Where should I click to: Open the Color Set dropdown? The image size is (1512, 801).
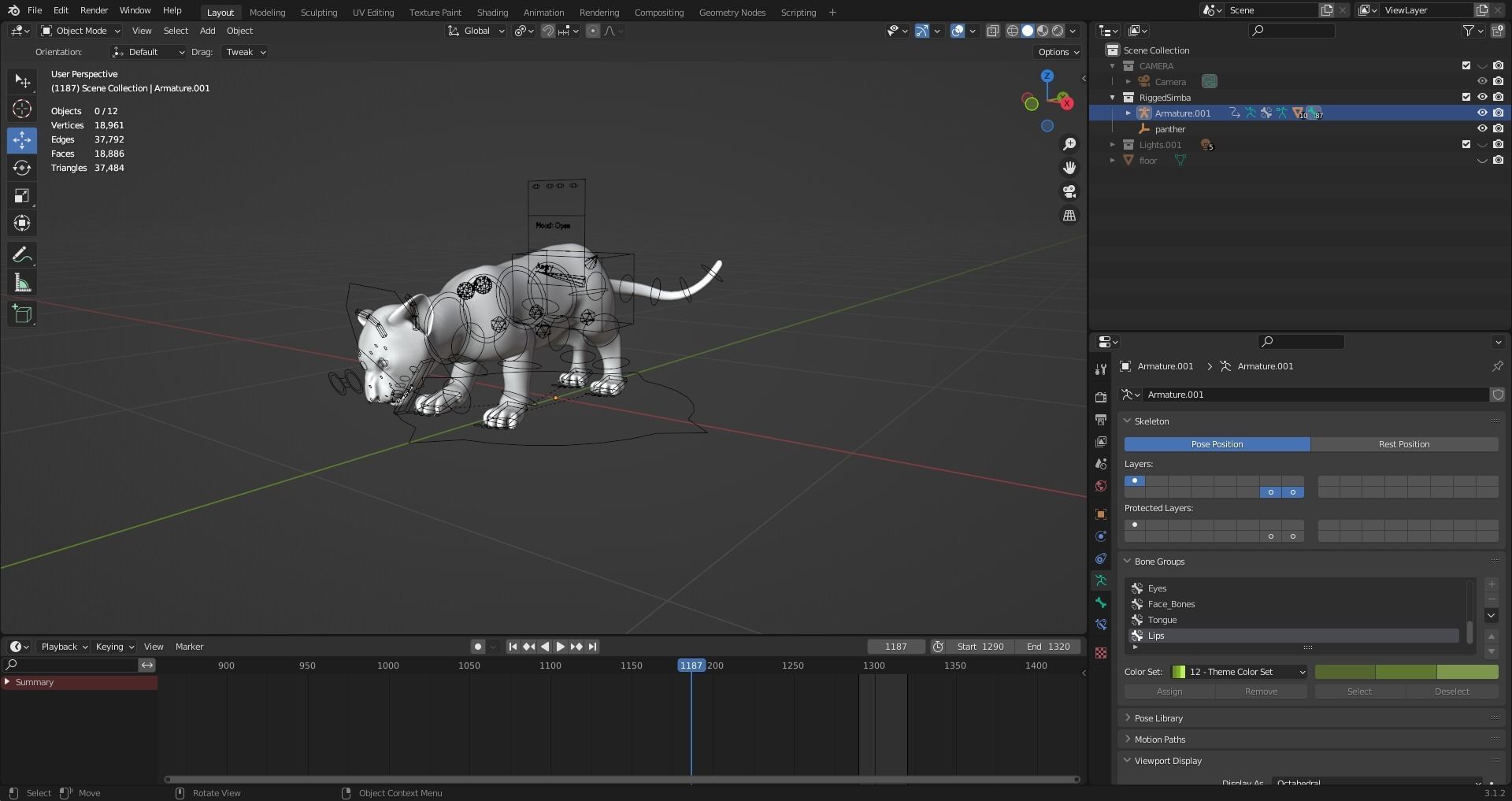(1240, 672)
